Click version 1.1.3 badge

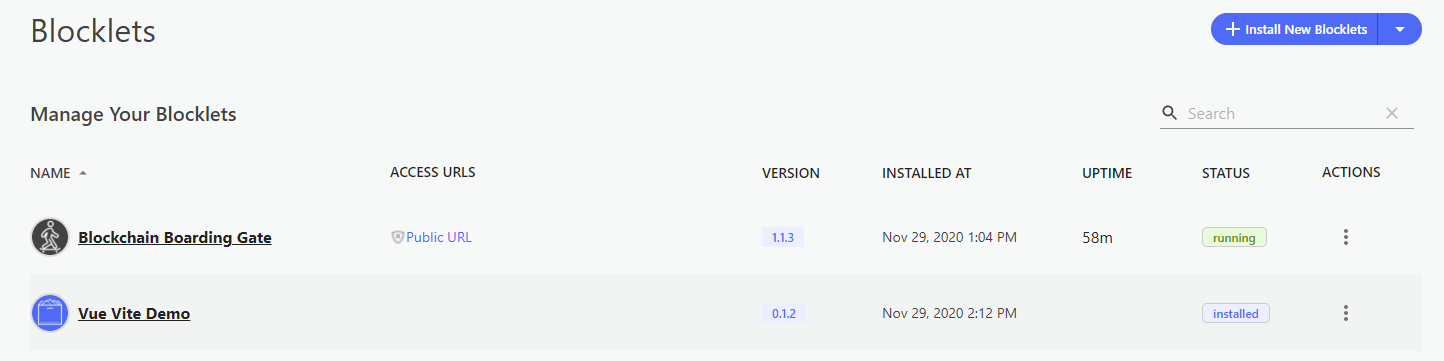783,237
